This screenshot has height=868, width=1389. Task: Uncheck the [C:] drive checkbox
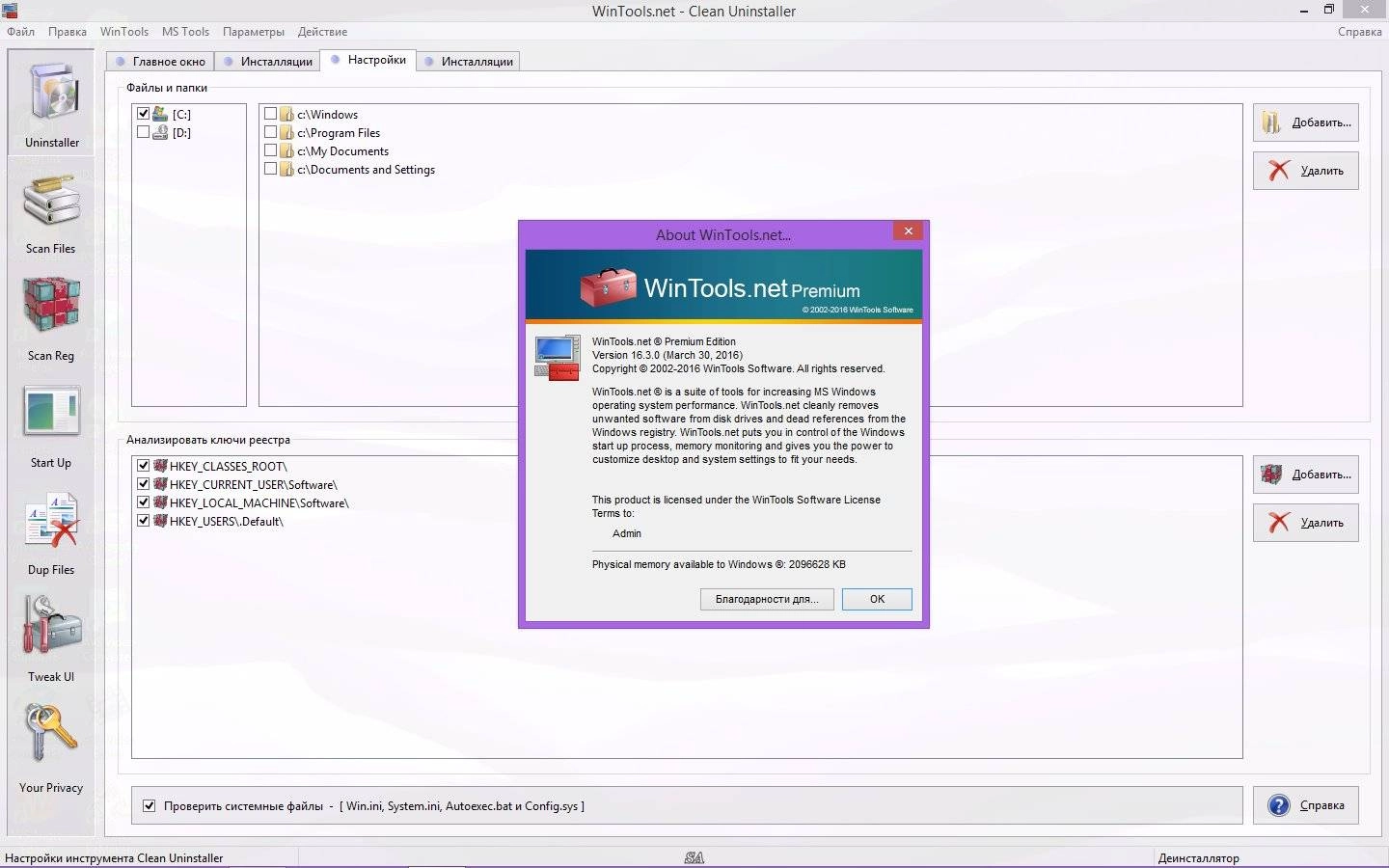pos(143,114)
